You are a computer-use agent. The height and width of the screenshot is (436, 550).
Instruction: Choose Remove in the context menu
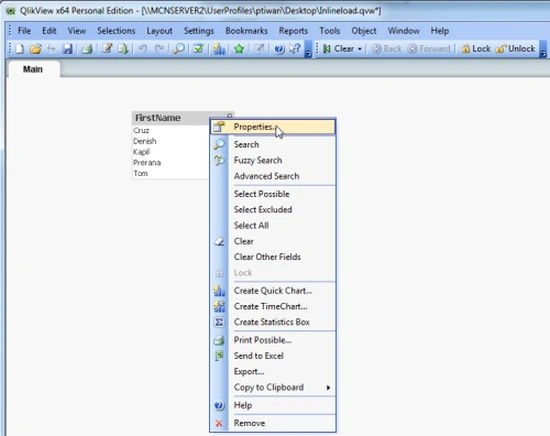click(273, 423)
